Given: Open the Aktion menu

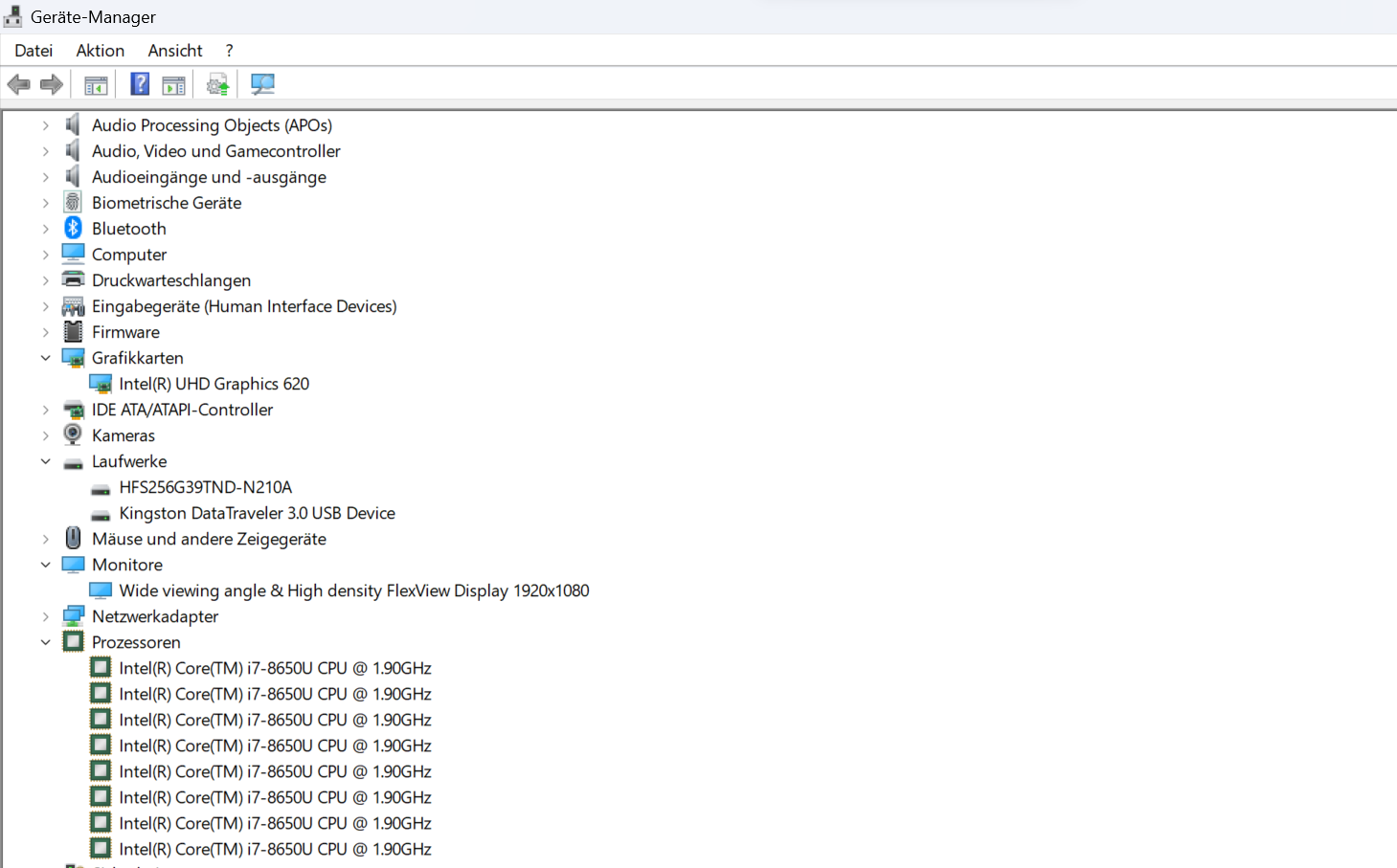Looking at the screenshot, I should click(101, 51).
